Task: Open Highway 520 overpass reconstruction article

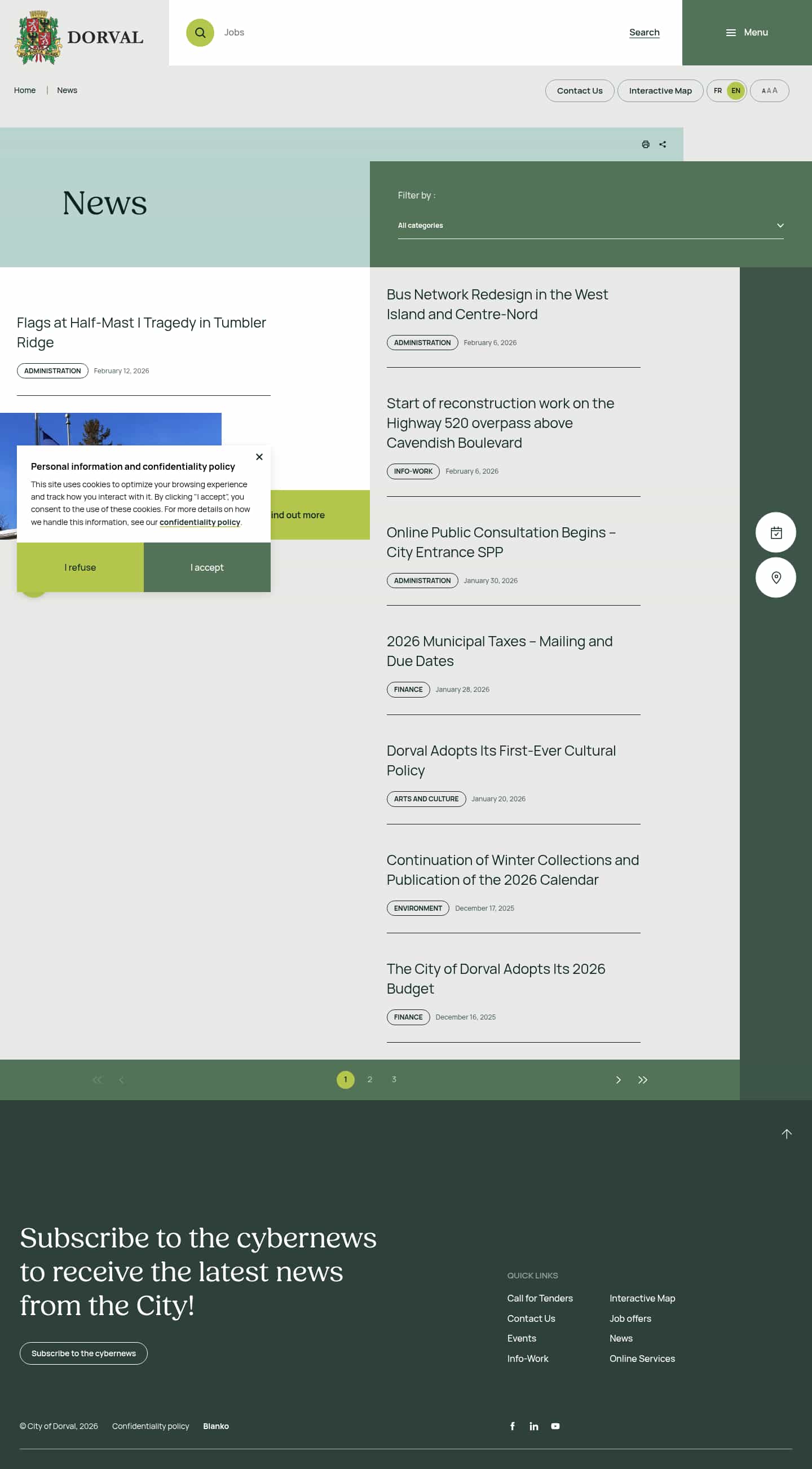Action: (500, 422)
